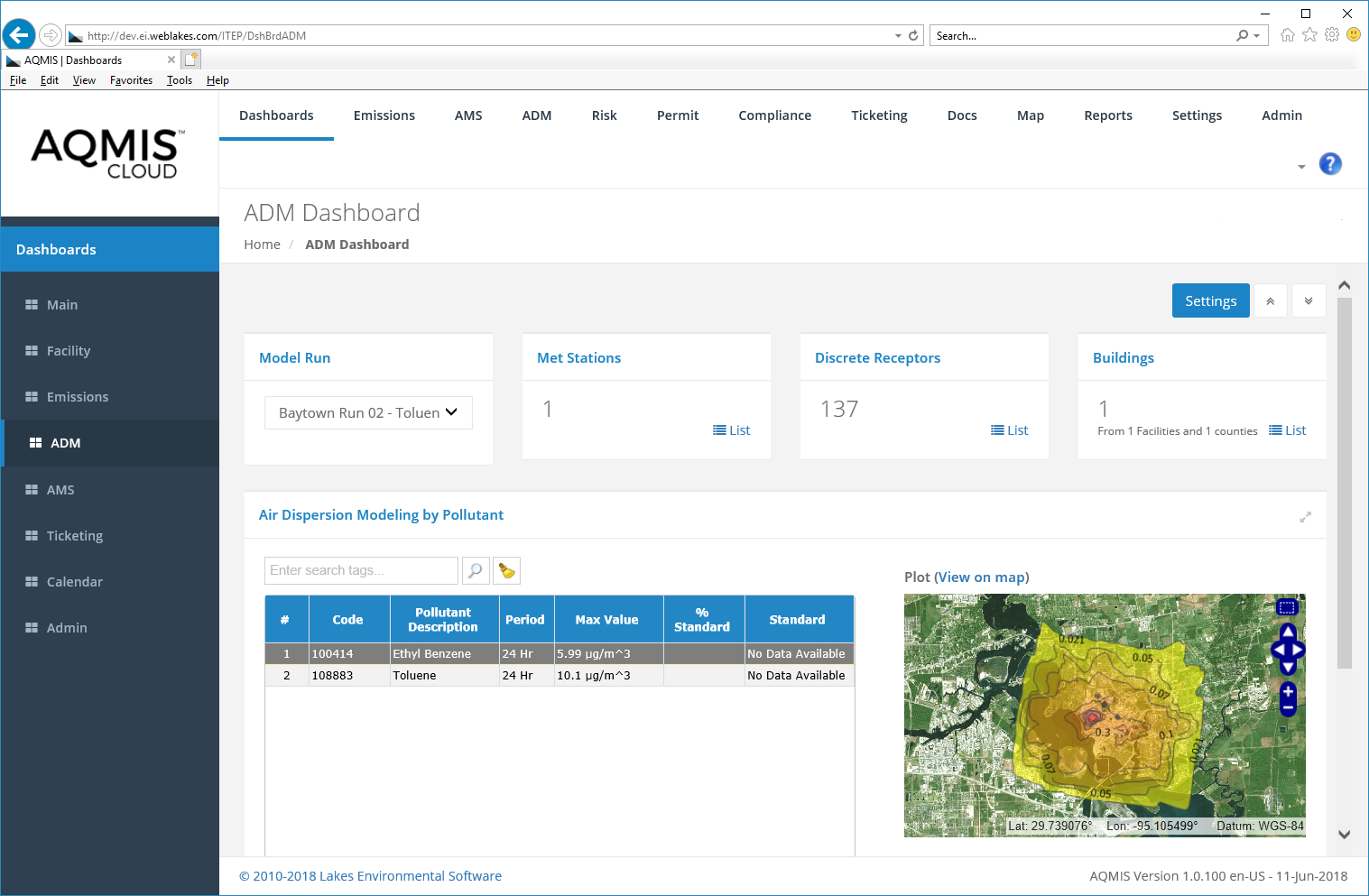Expand the Air Dispersion Modeling panel fullscreen
This screenshot has height=896, width=1369.
(1305, 517)
